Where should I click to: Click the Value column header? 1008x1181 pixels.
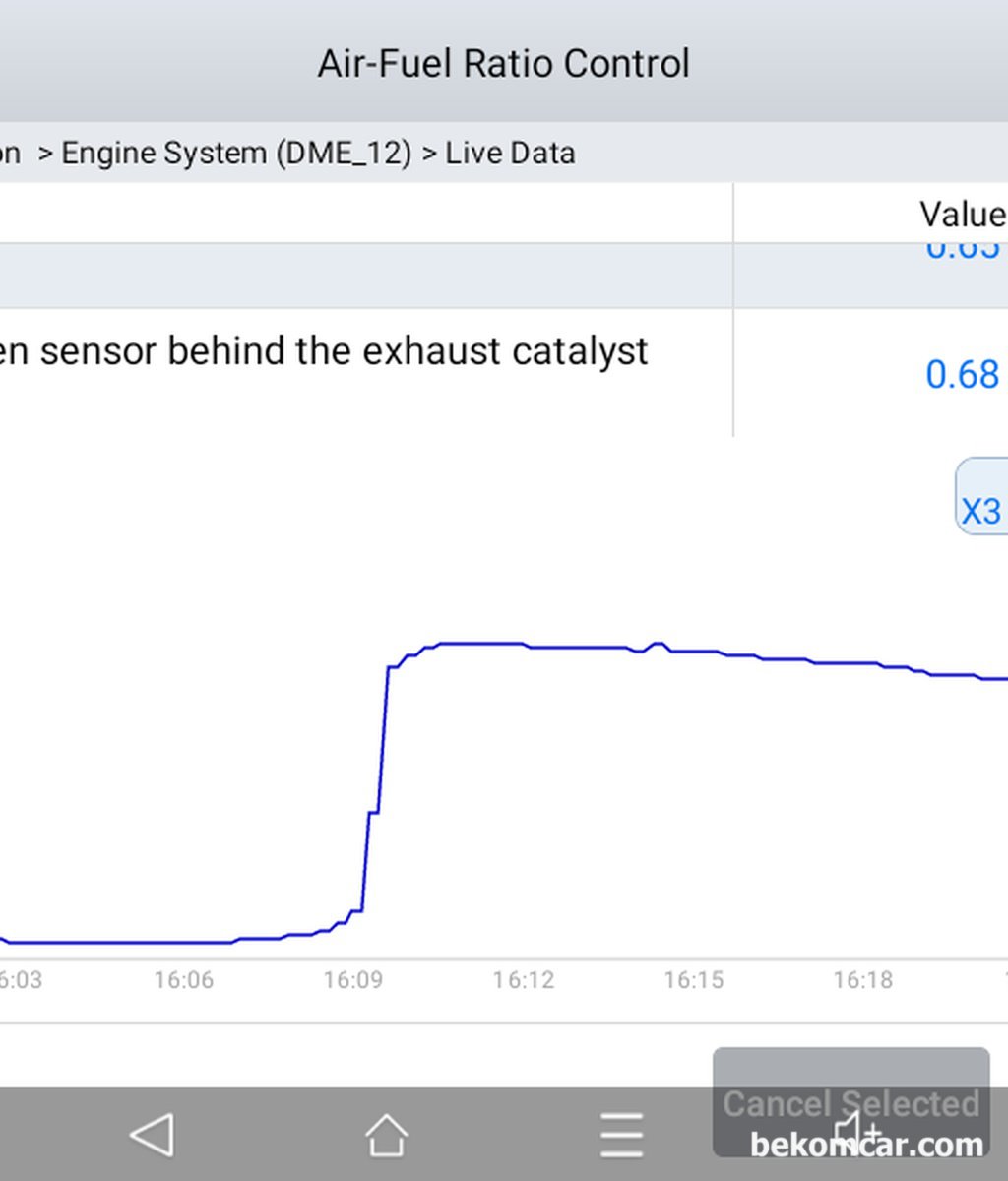tap(962, 214)
